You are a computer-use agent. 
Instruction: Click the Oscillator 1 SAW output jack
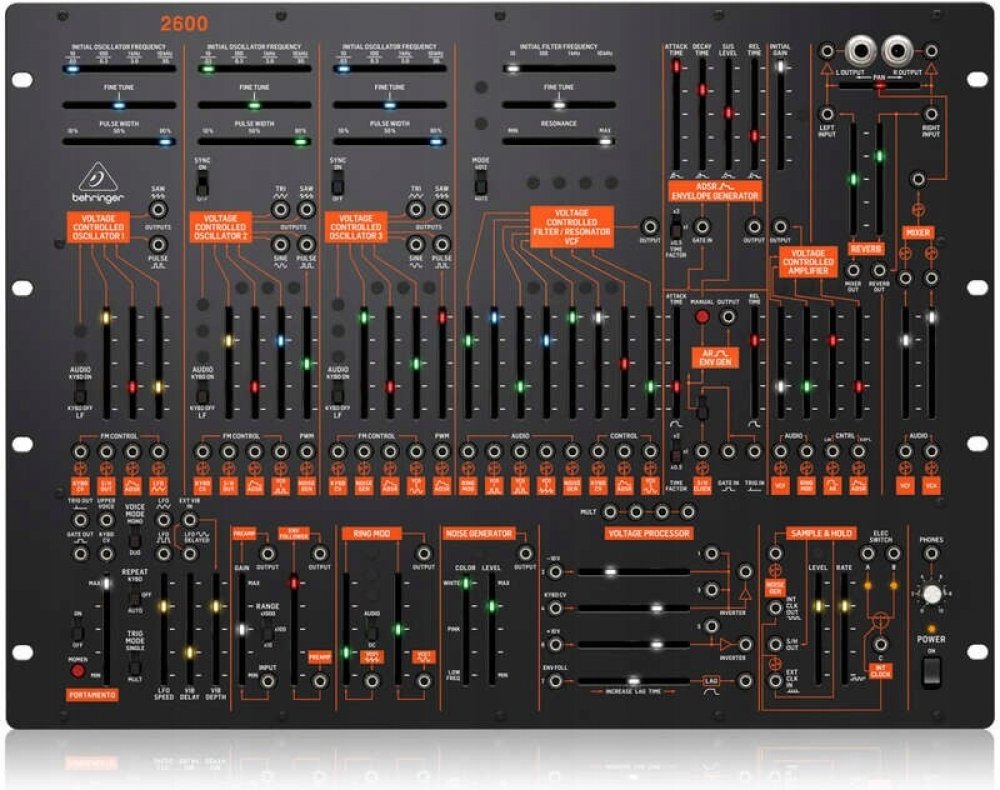point(158,210)
